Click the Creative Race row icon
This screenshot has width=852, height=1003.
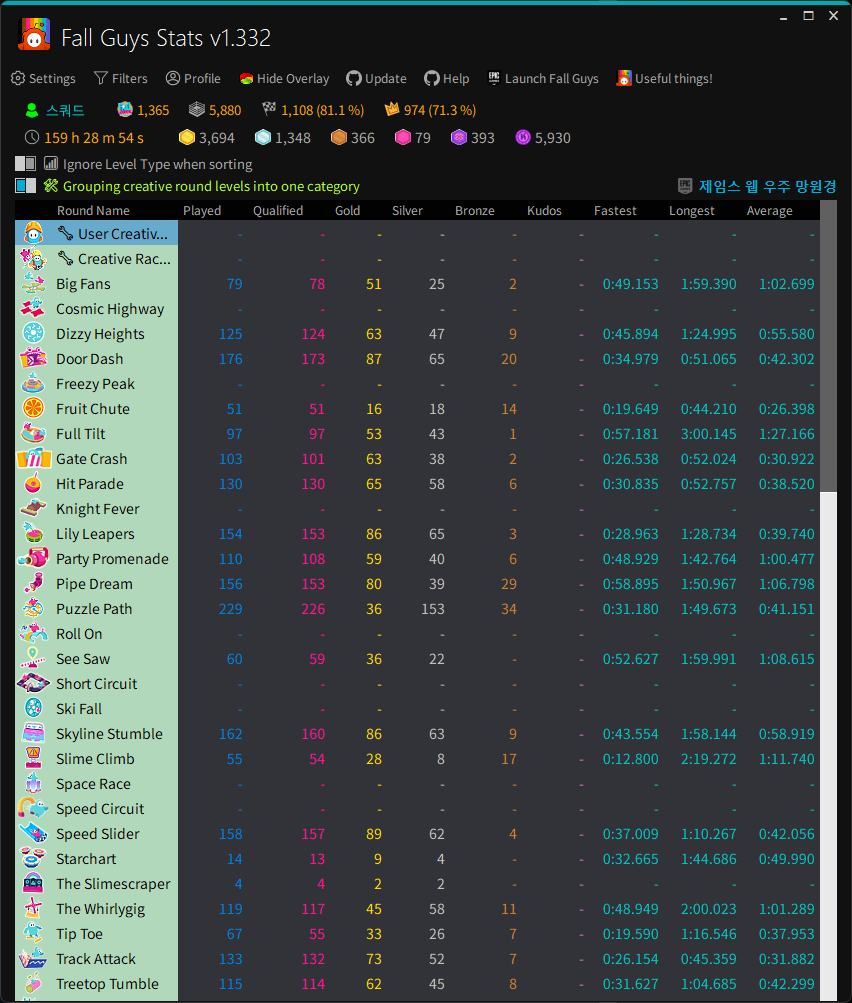[x=33, y=258]
